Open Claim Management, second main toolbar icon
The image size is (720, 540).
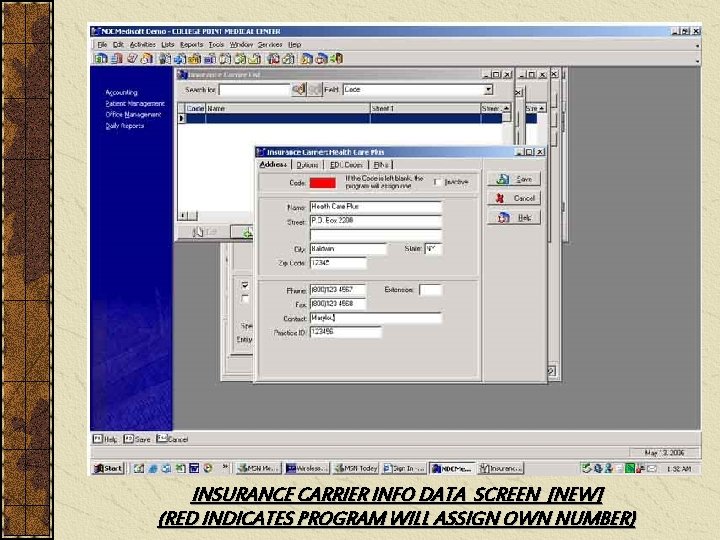(117, 59)
